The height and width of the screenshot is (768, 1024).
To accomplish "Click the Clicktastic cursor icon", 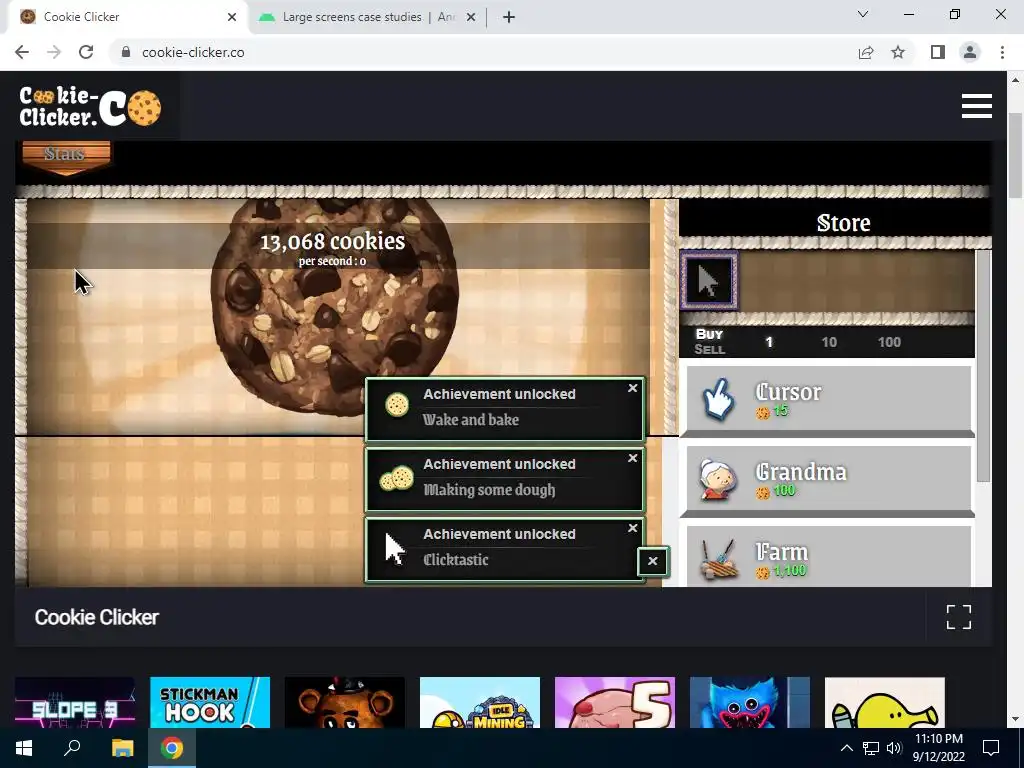I will 394,549.
